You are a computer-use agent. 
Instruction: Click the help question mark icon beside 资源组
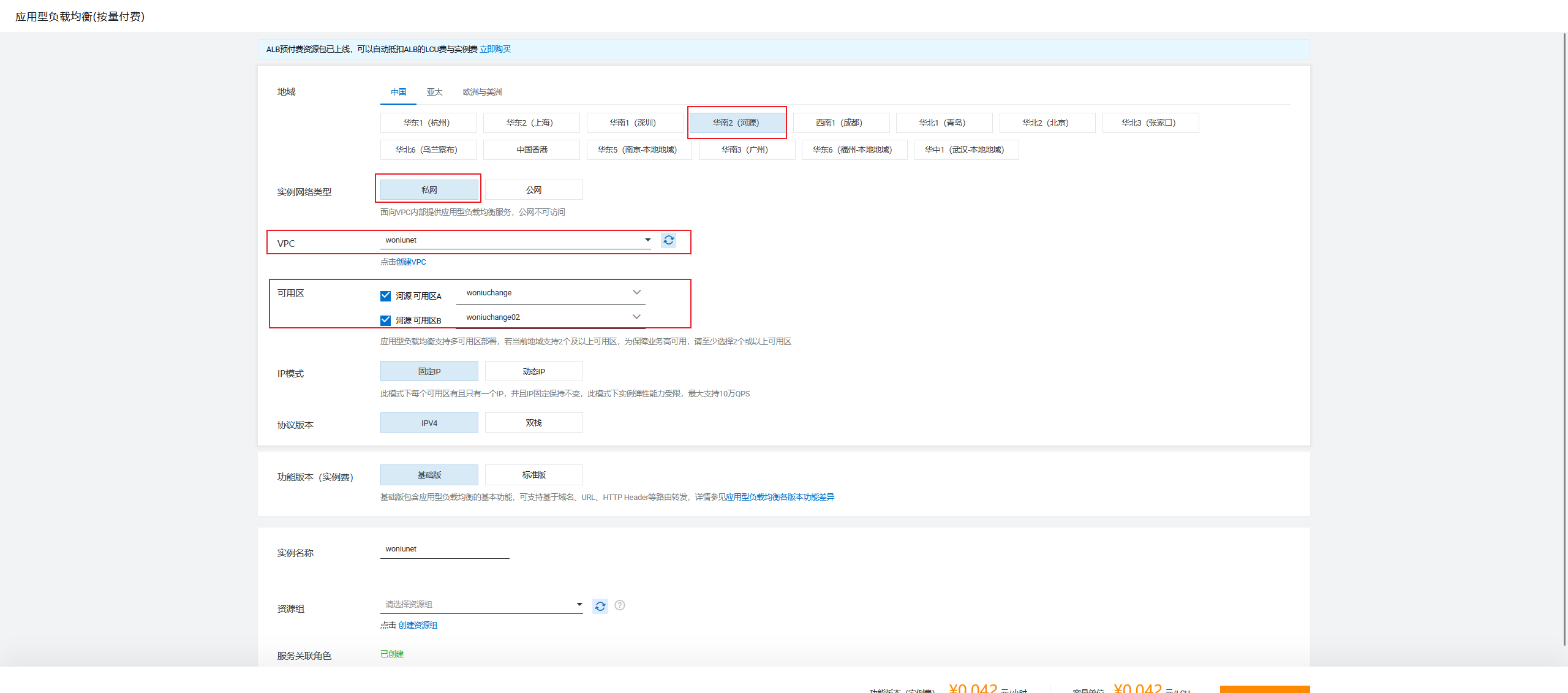tap(620, 605)
